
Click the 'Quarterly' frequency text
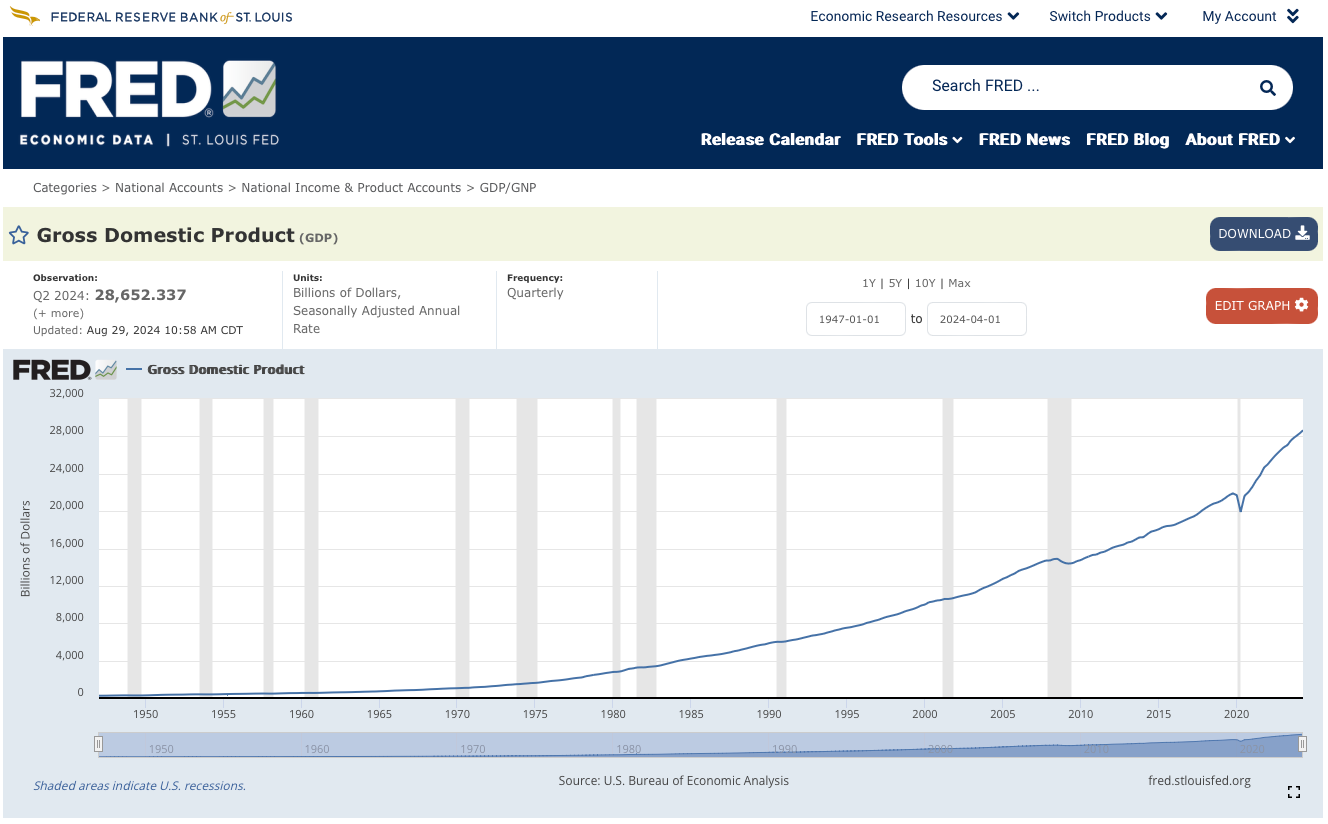click(x=535, y=293)
